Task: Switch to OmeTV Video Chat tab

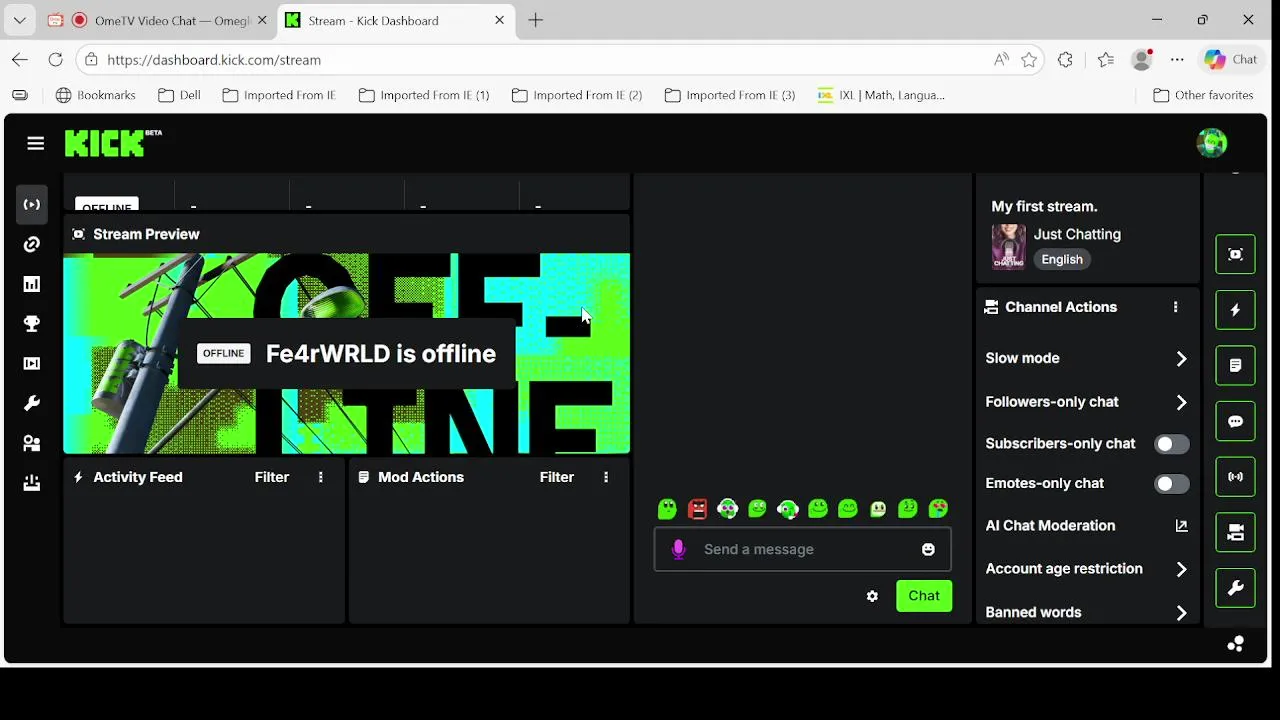Action: pos(159,20)
